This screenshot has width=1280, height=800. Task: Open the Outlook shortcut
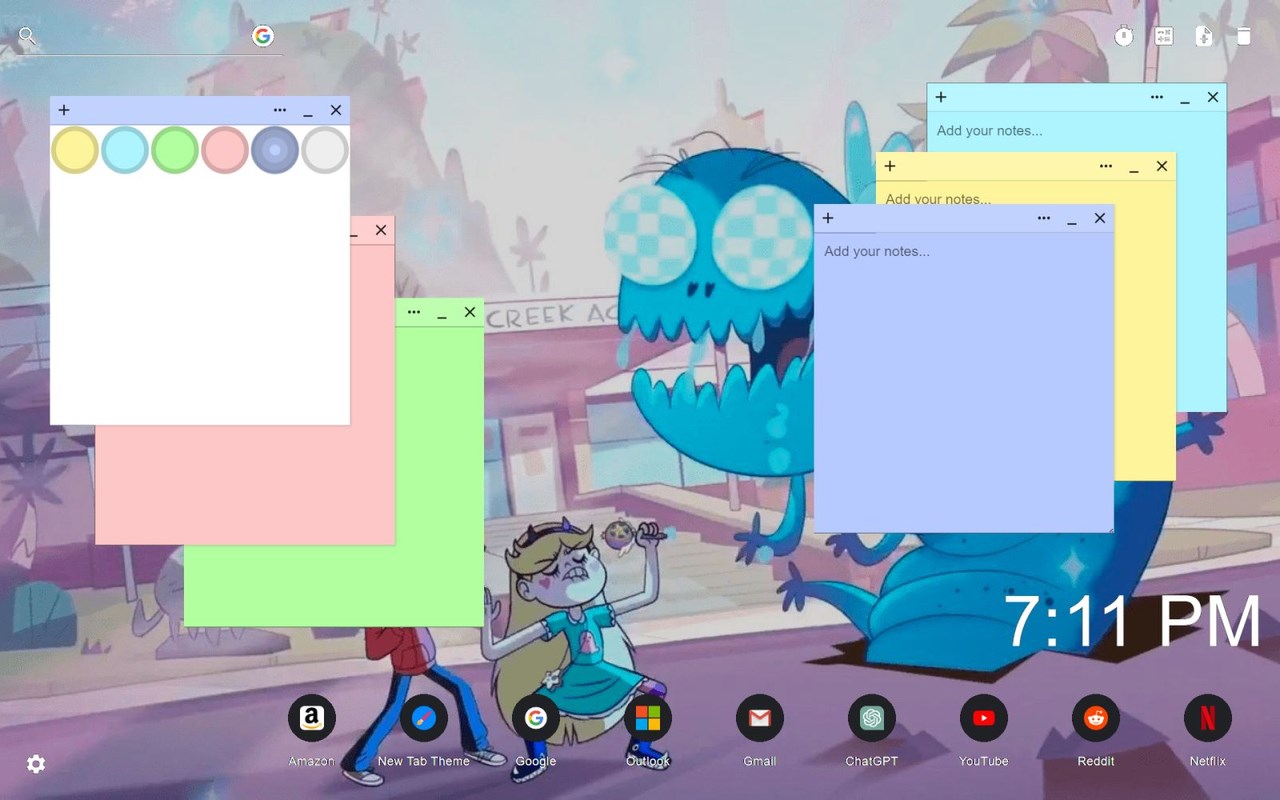click(648, 718)
